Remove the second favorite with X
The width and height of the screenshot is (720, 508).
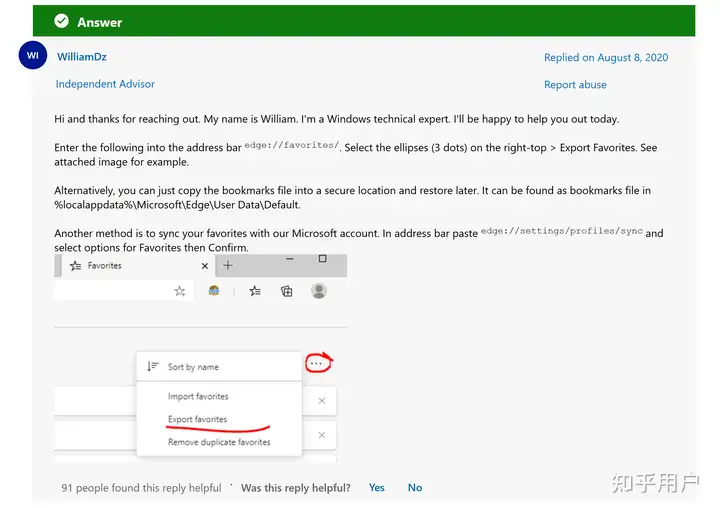point(321,436)
